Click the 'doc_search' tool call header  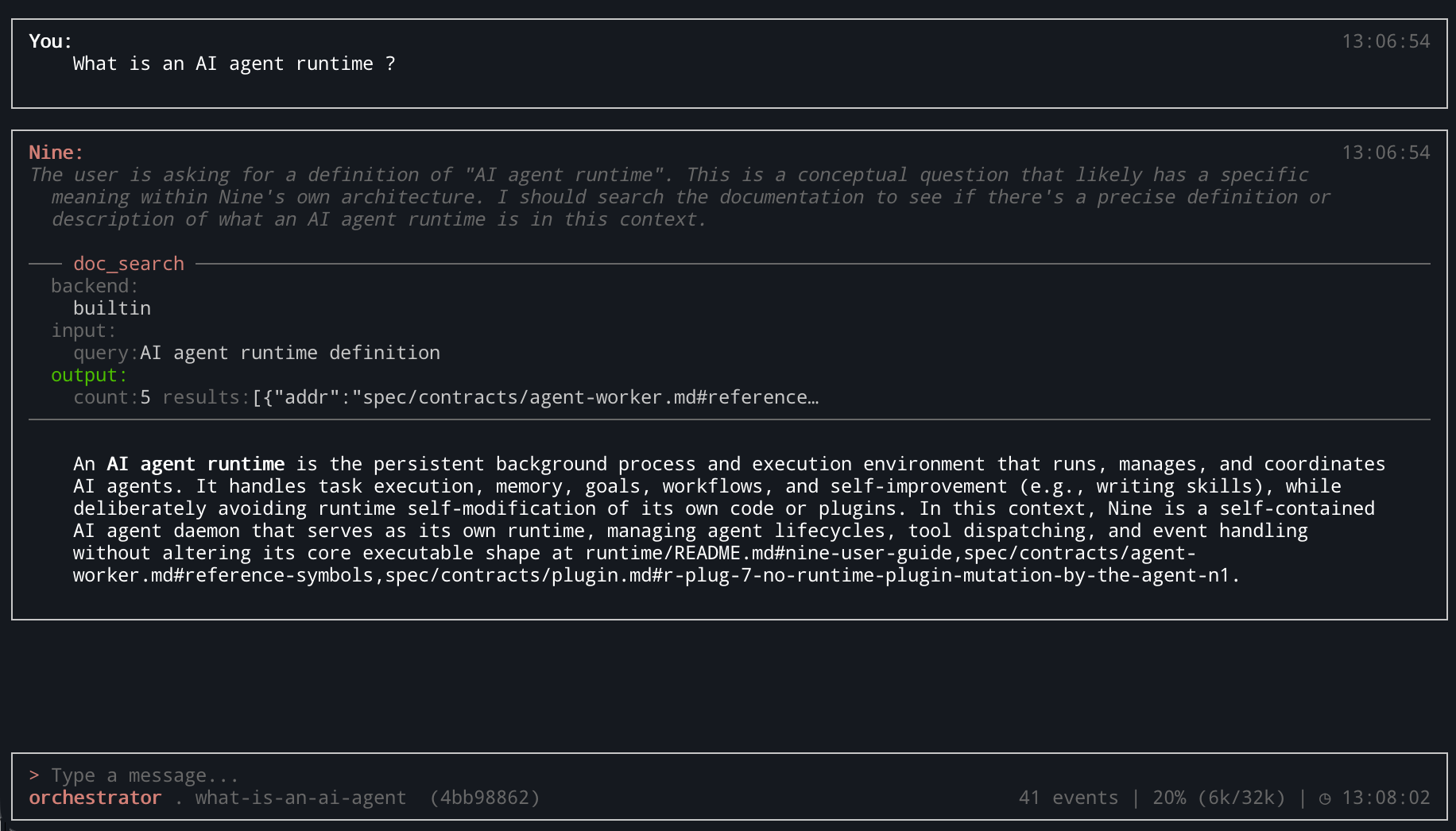pyautogui.click(x=129, y=264)
